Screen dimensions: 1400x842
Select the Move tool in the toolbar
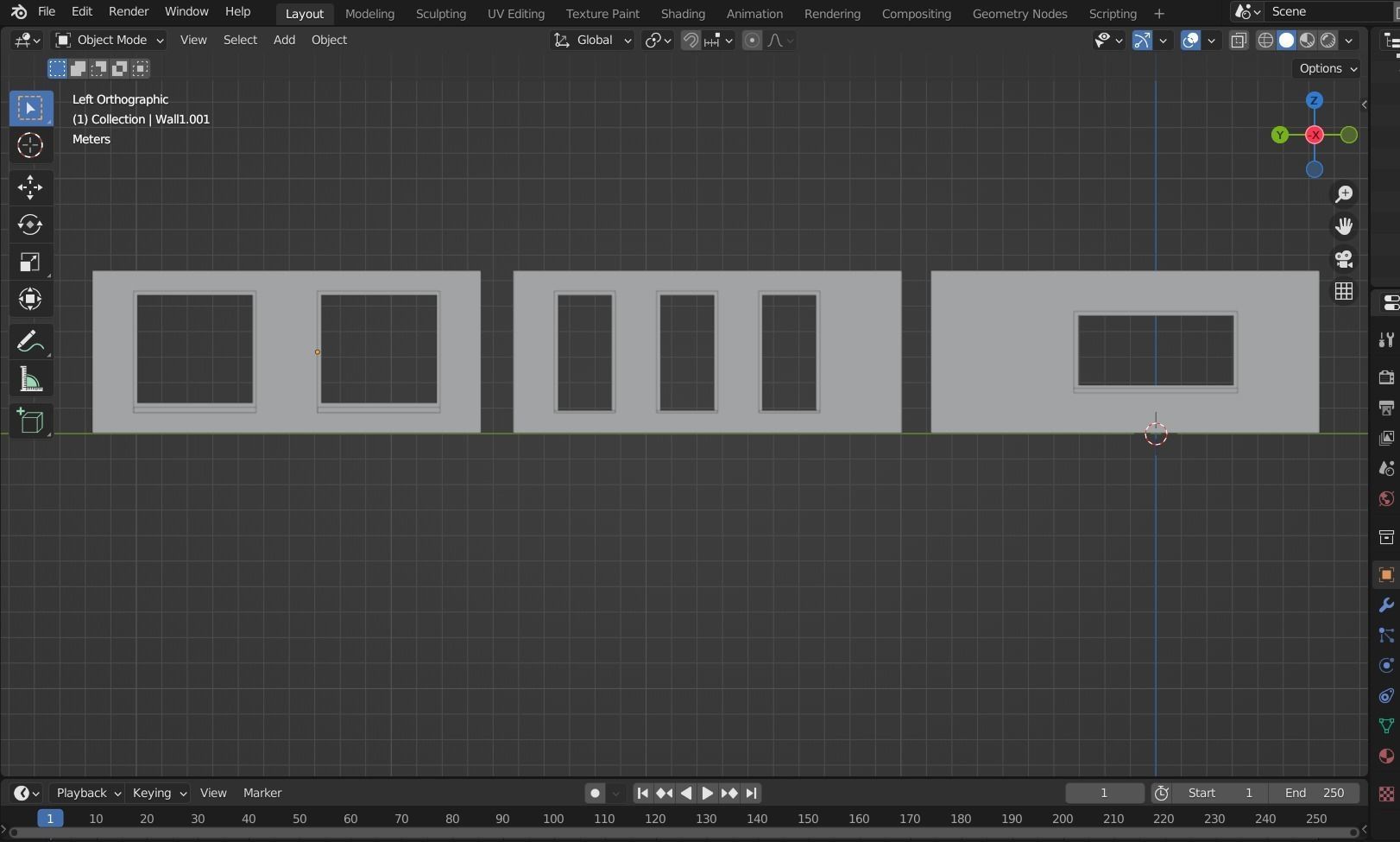[x=30, y=187]
